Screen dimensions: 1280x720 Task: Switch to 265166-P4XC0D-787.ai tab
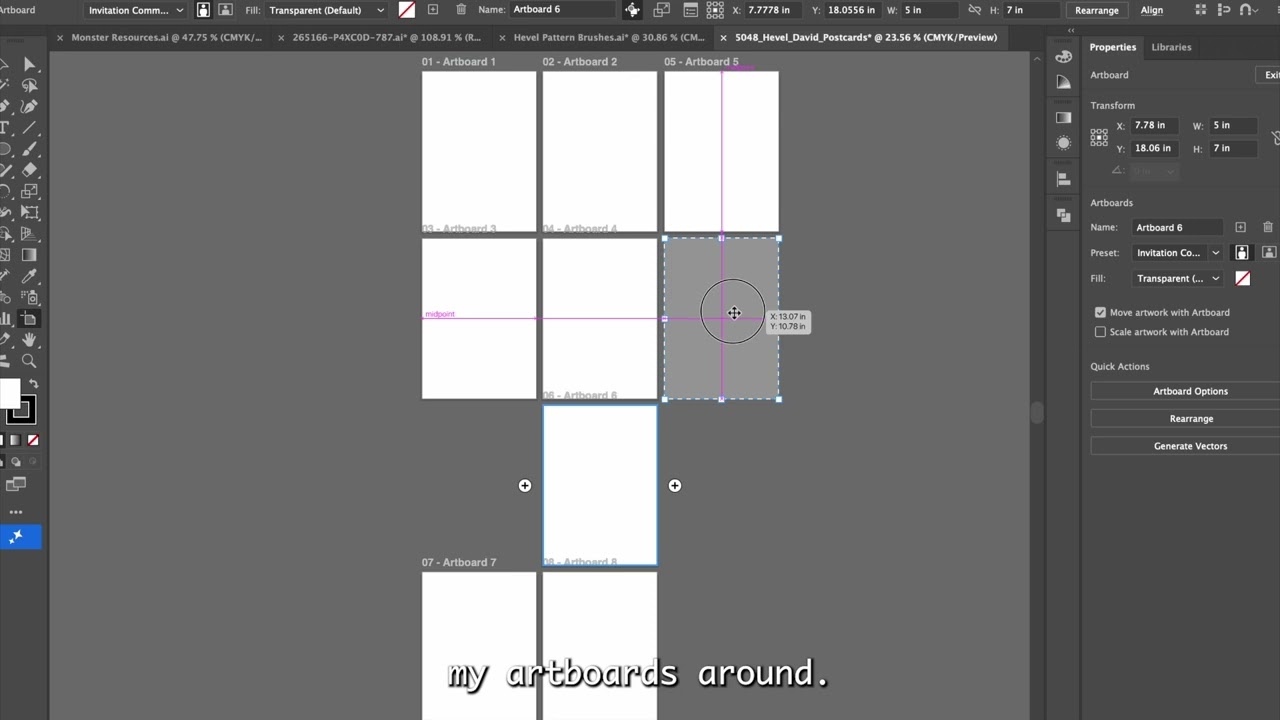(386, 38)
